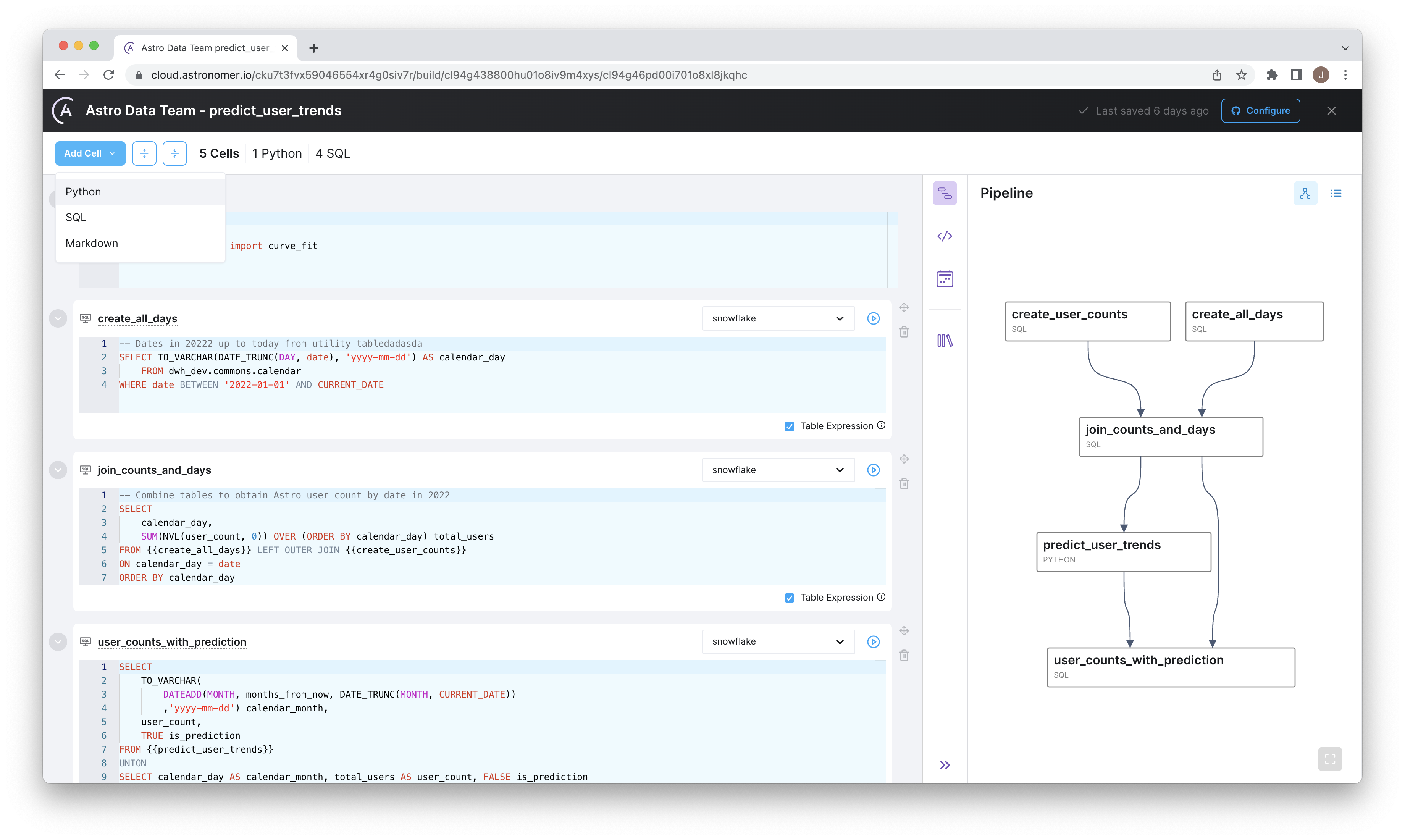
Task: Uncheck Table Expression for create_all_days
Action: pyautogui.click(x=789, y=426)
